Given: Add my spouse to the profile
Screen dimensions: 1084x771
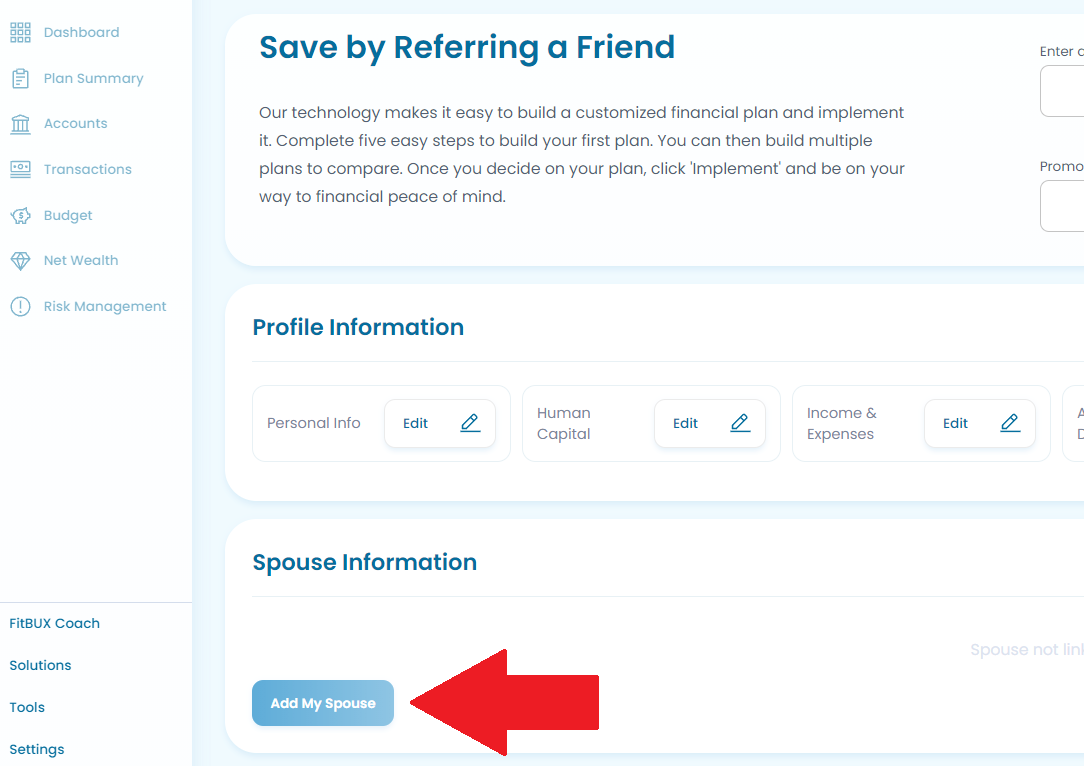Looking at the screenshot, I should [323, 704].
